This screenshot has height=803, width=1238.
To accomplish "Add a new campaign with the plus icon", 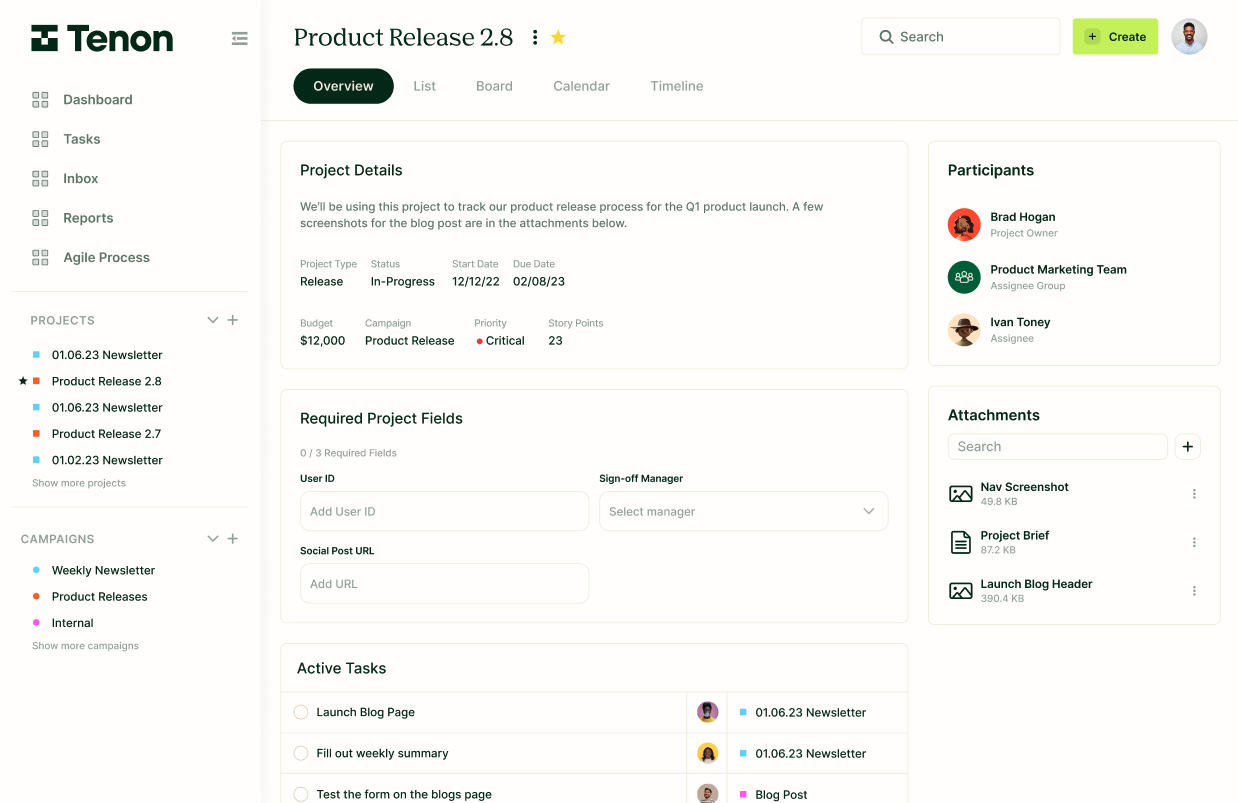I will [233, 539].
